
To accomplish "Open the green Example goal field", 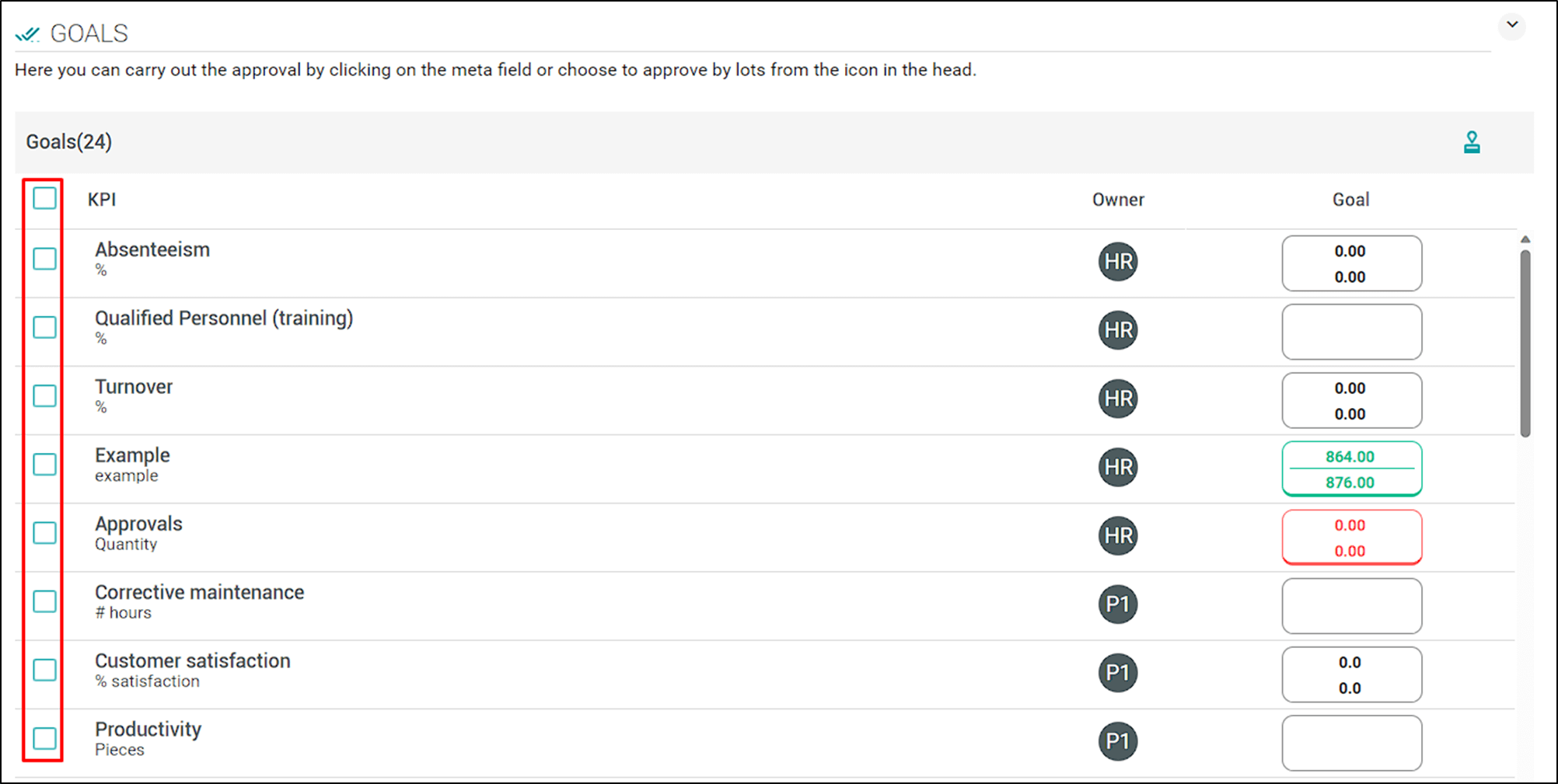I will point(1352,469).
